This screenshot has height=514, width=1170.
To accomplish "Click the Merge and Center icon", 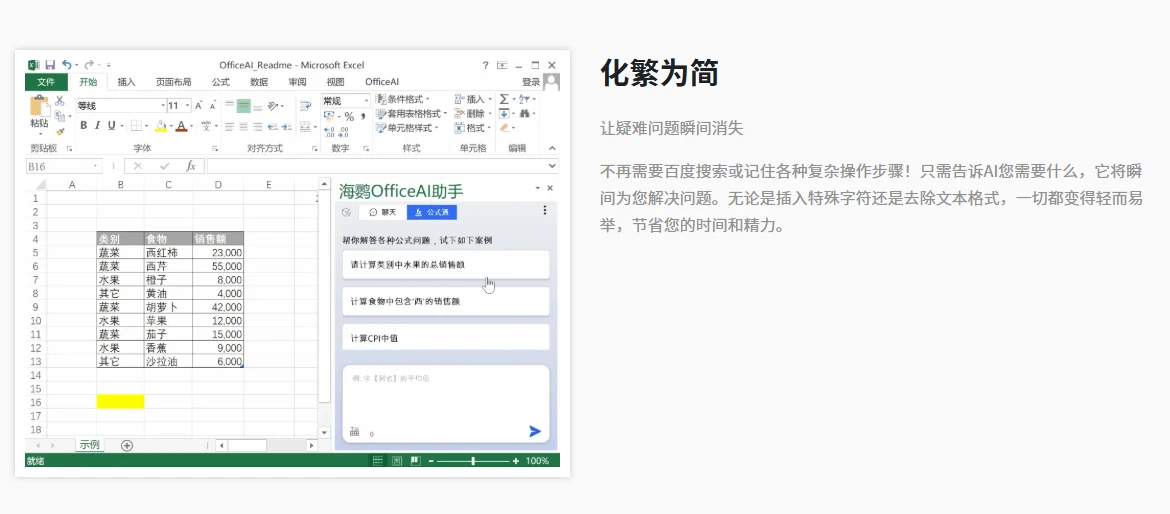I will pos(305,127).
